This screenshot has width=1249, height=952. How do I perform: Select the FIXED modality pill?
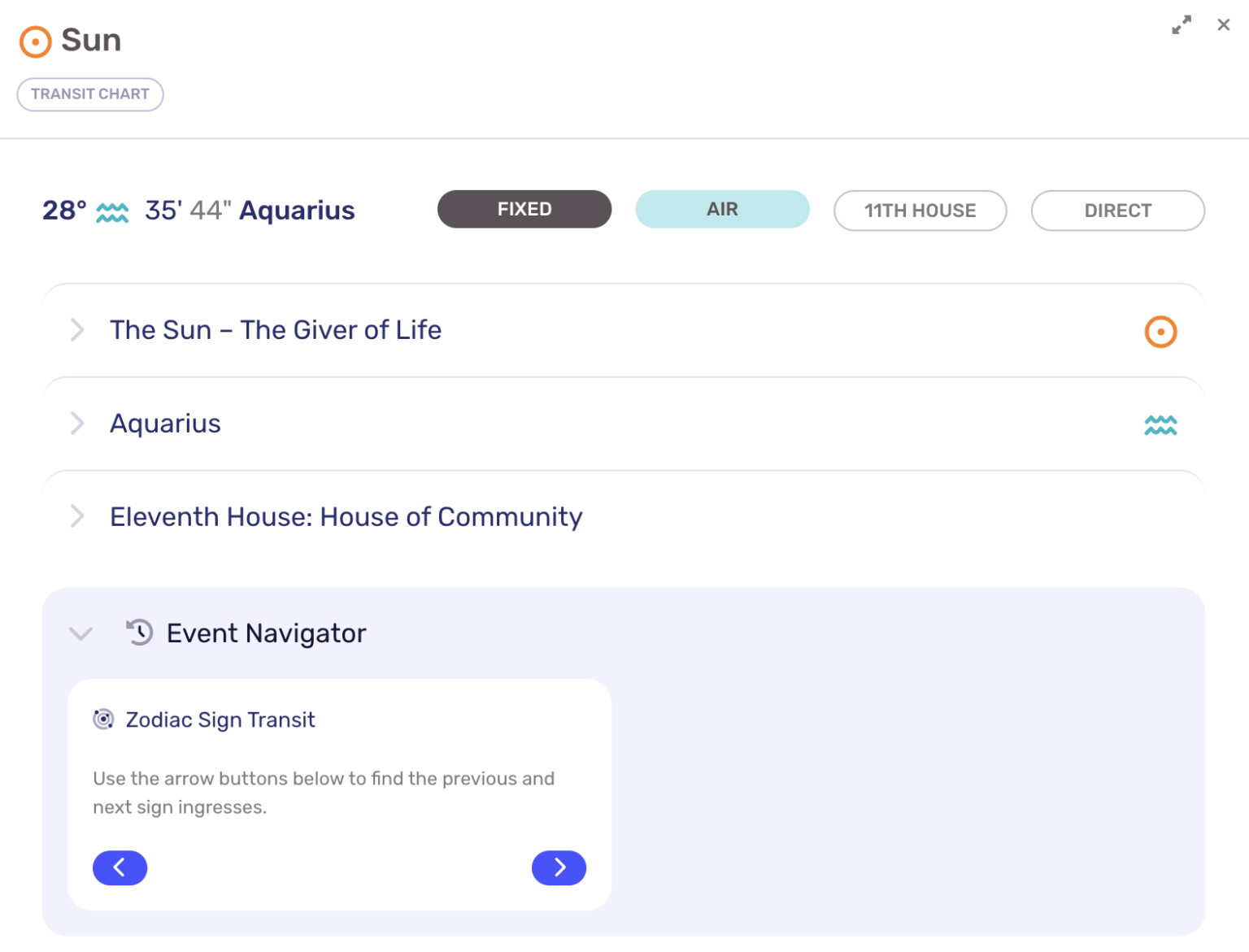(x=524, y=209)
